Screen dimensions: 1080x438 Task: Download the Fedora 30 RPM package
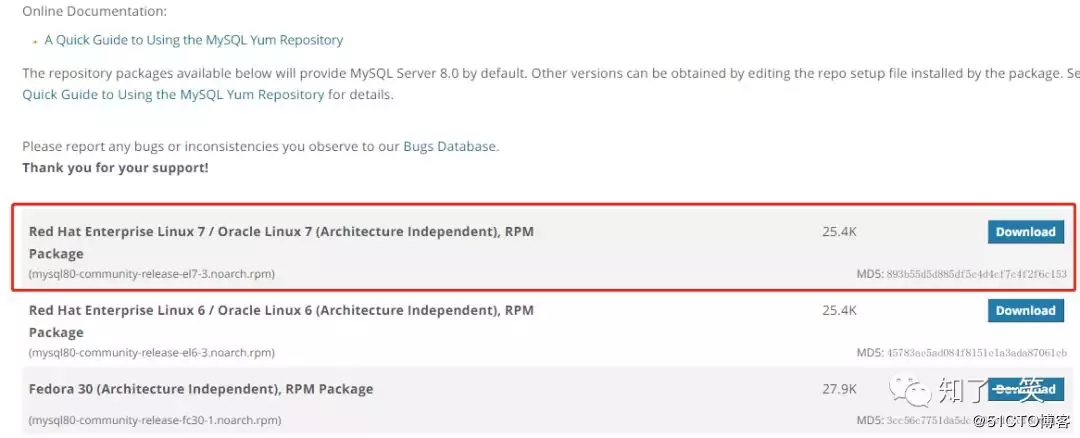pos(1026,389)
